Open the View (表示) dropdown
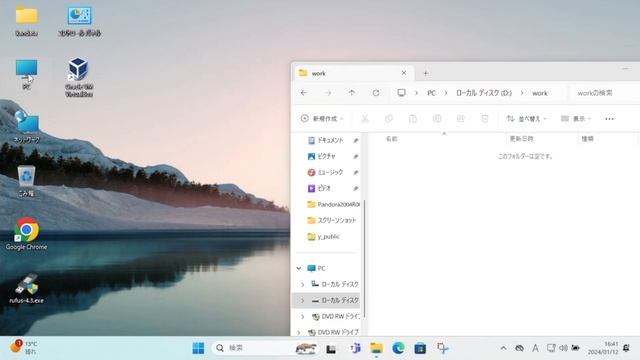Image resolution: width=640 pixels, height=360 pixels. click(x=576, y=119)
